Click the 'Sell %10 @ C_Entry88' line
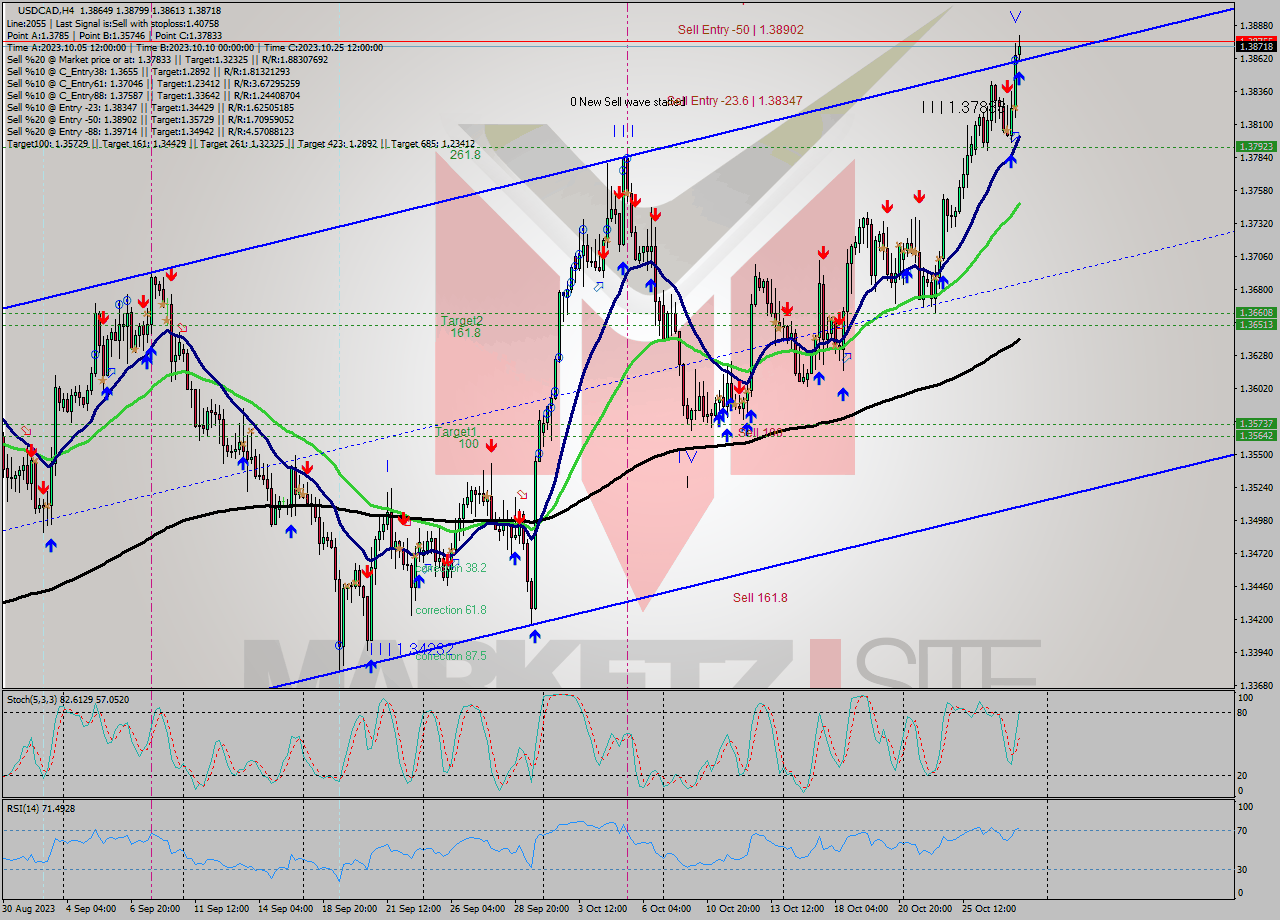This screenshot has height=920, width=1280. click(152, 95)
